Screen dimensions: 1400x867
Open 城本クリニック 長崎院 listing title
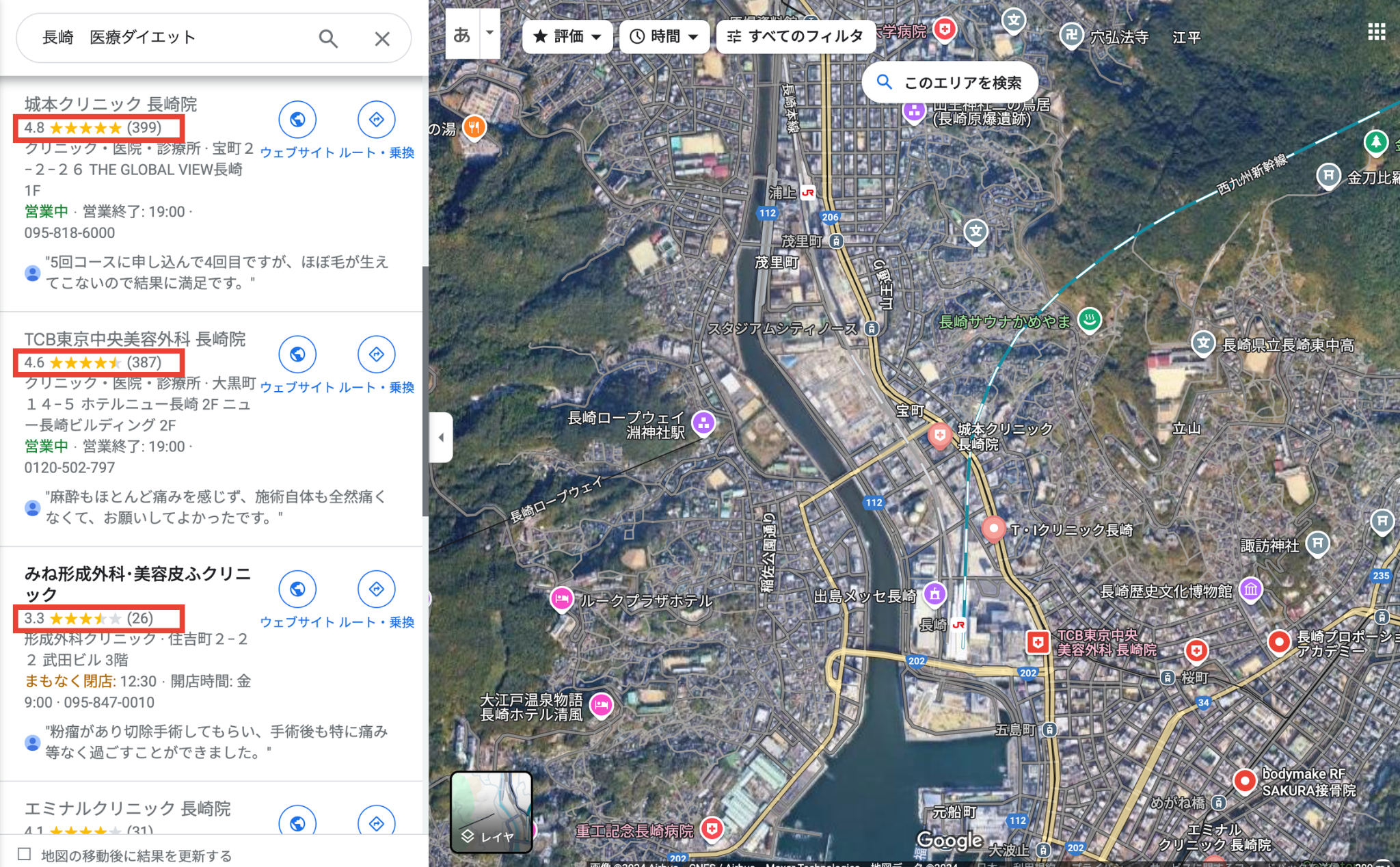click(111, 104)
